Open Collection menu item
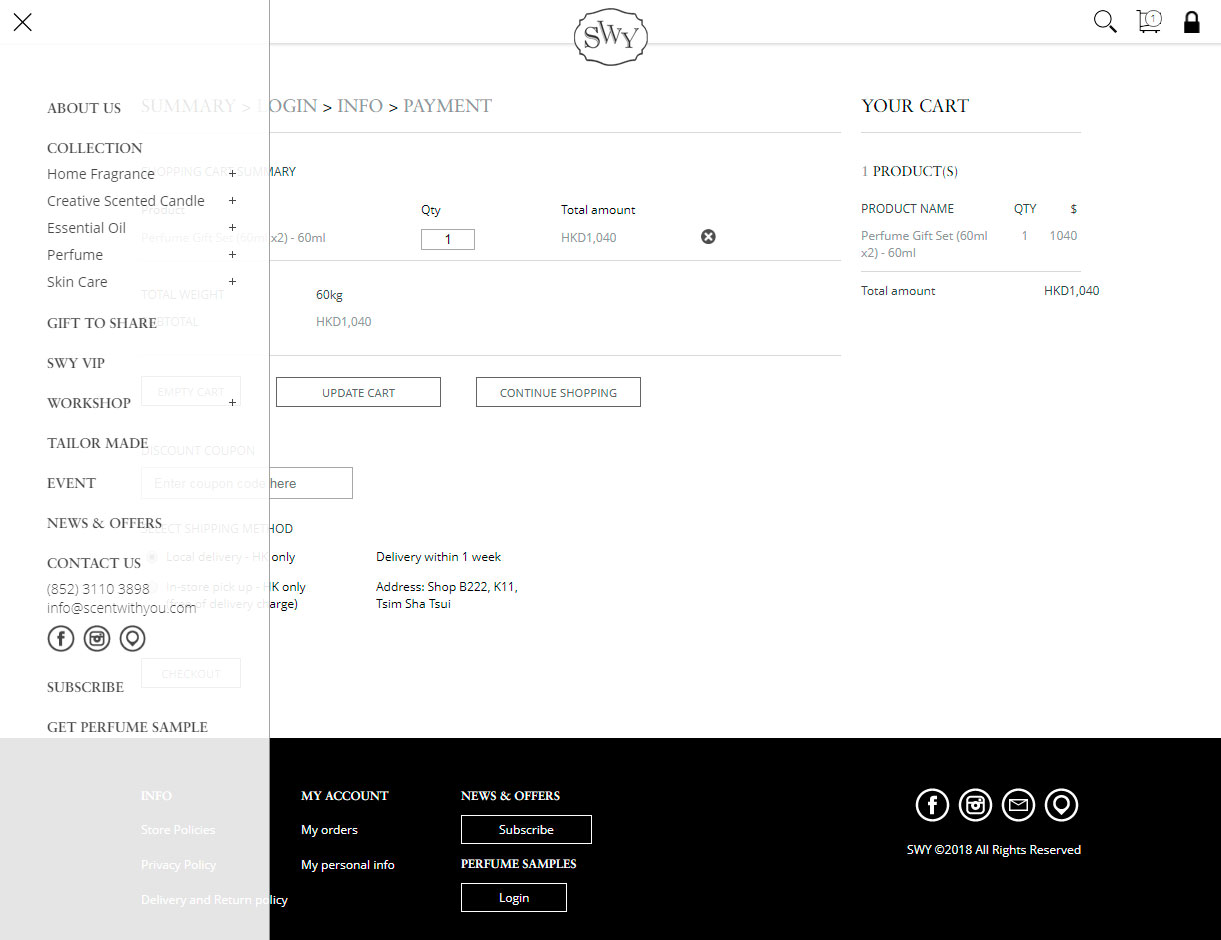The width and height of the screenshot is (1221, 940). [95, 148]
